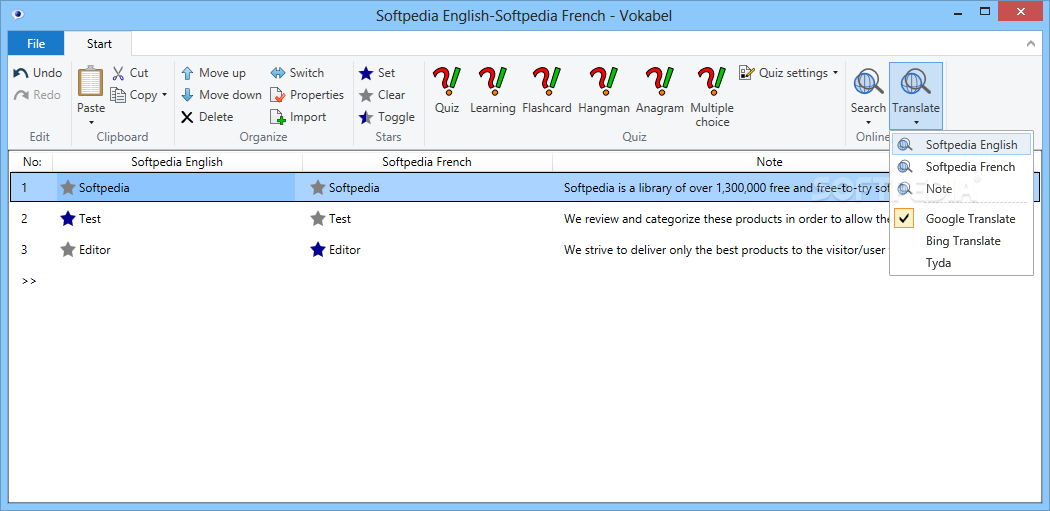This screenshot has width=1050, height=511.
Task: Import a vocabulary list
Action: point(298,117)
